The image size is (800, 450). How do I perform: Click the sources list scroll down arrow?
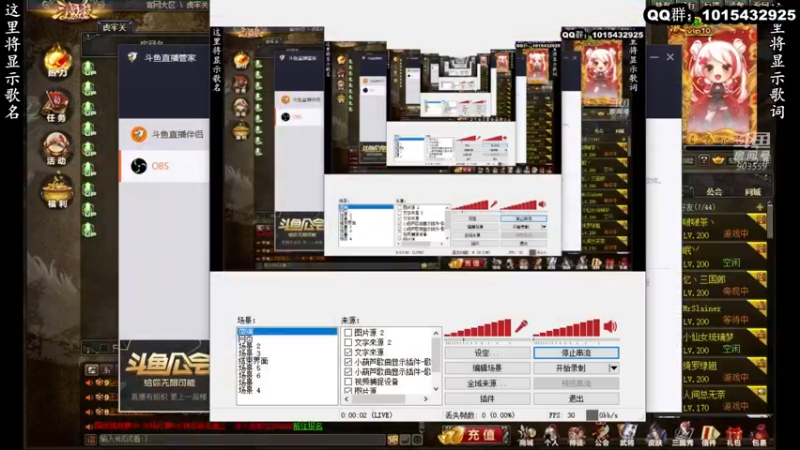coord(436,389)
